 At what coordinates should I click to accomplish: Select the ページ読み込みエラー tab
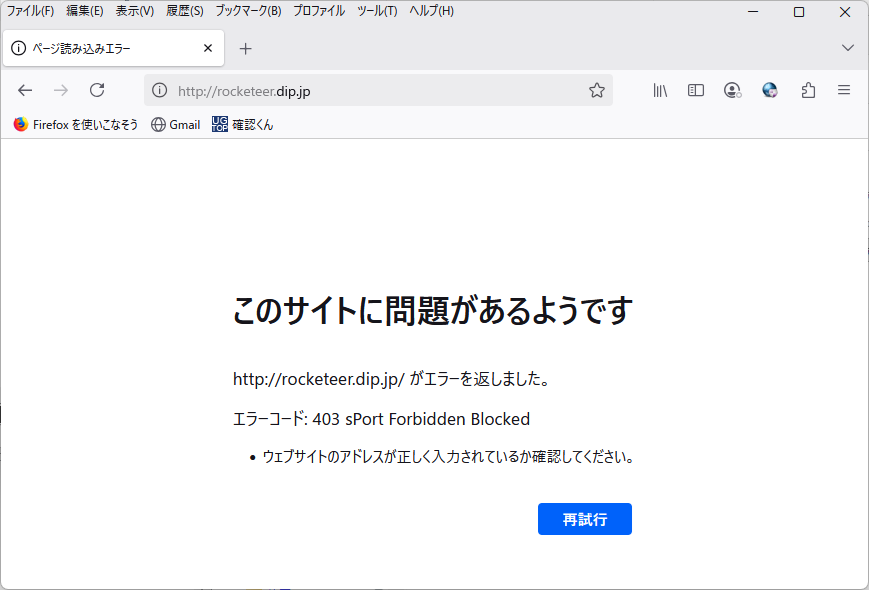(x=114, y=48)
